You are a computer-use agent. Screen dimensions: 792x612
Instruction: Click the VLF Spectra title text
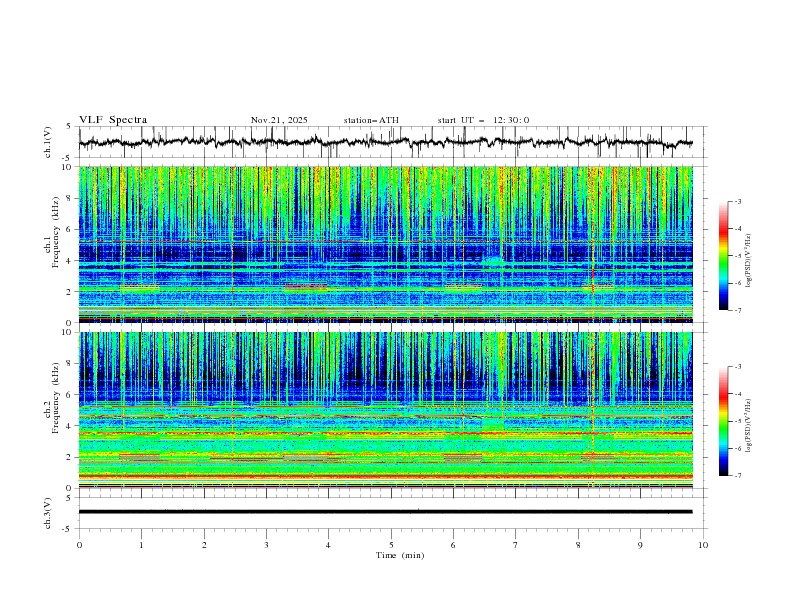(113, 120)
